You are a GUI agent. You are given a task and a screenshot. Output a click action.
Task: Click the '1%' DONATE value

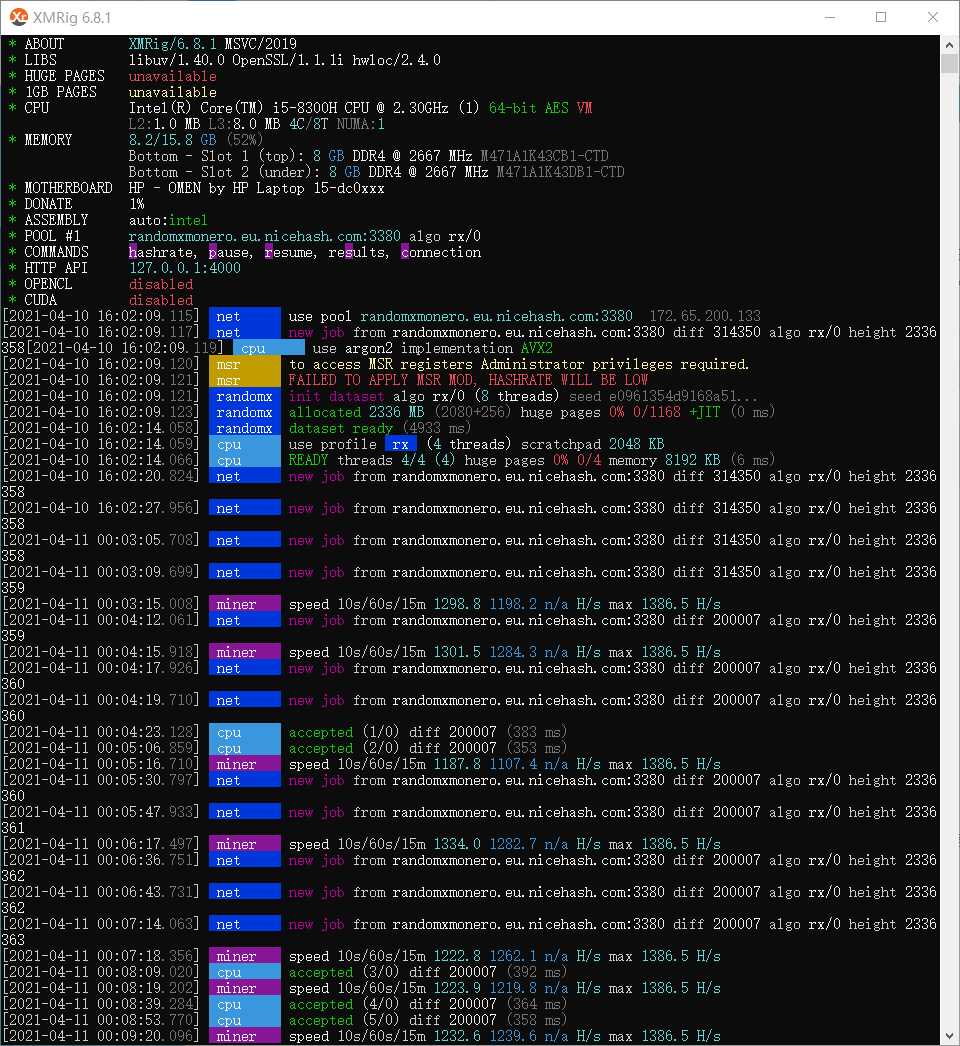[136, 204]
